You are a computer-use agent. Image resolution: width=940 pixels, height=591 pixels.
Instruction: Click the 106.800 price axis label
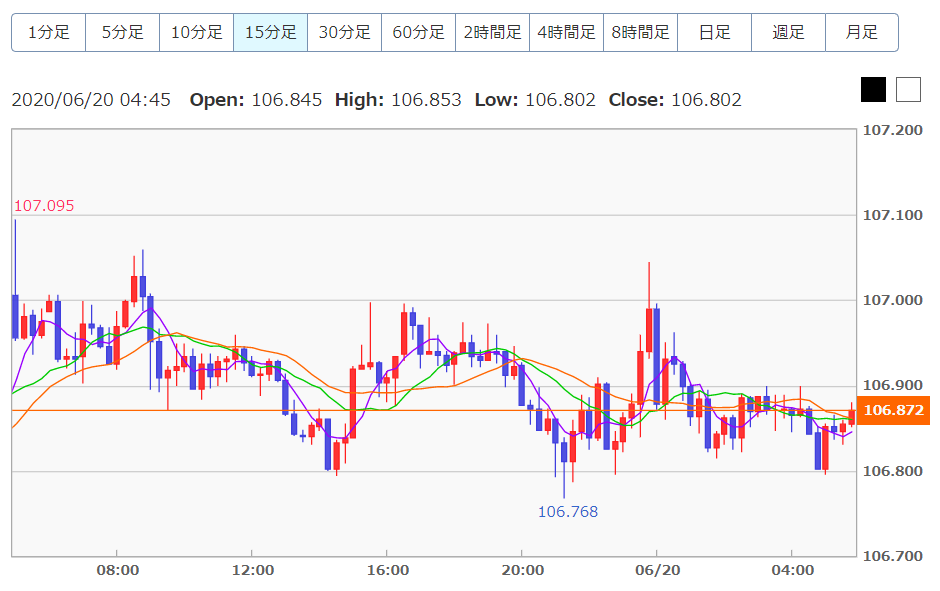pyautogui.click(x=893, y=471)
